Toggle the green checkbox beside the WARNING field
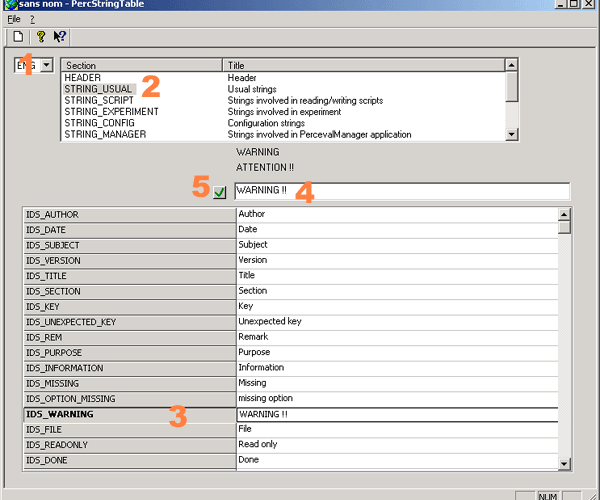The height and width of the screenshot is (500, 600). click(220, 191)
